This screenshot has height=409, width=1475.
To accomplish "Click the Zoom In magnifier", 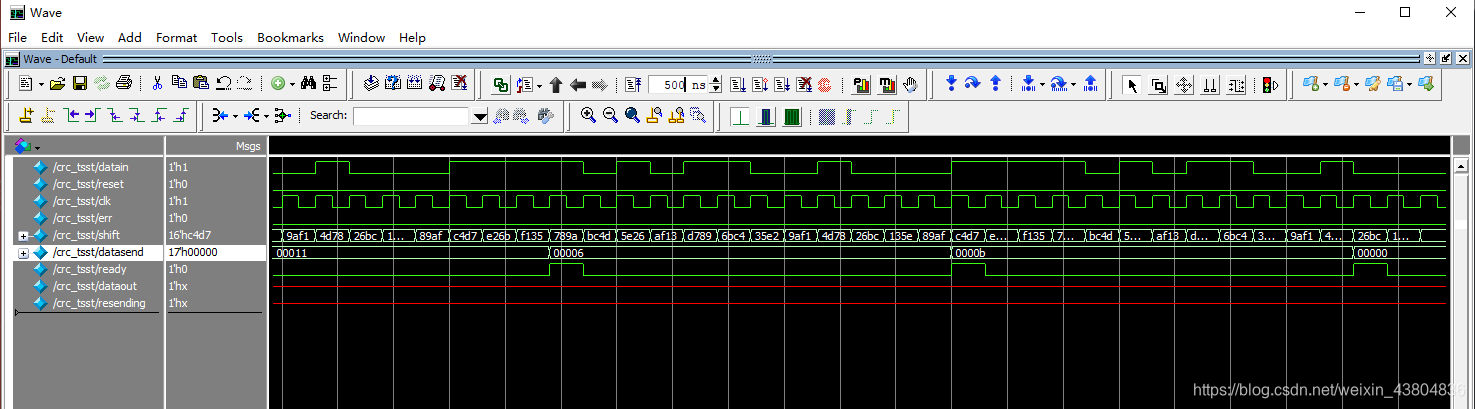I will click(x=588, y=116).
